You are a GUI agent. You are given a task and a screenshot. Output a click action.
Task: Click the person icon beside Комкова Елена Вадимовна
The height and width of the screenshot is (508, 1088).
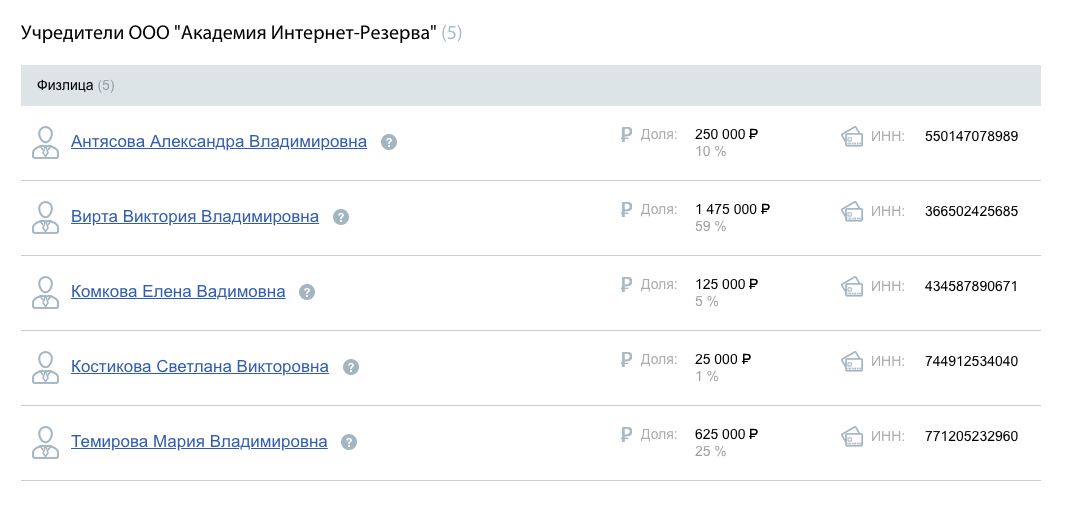click(46, 292)
